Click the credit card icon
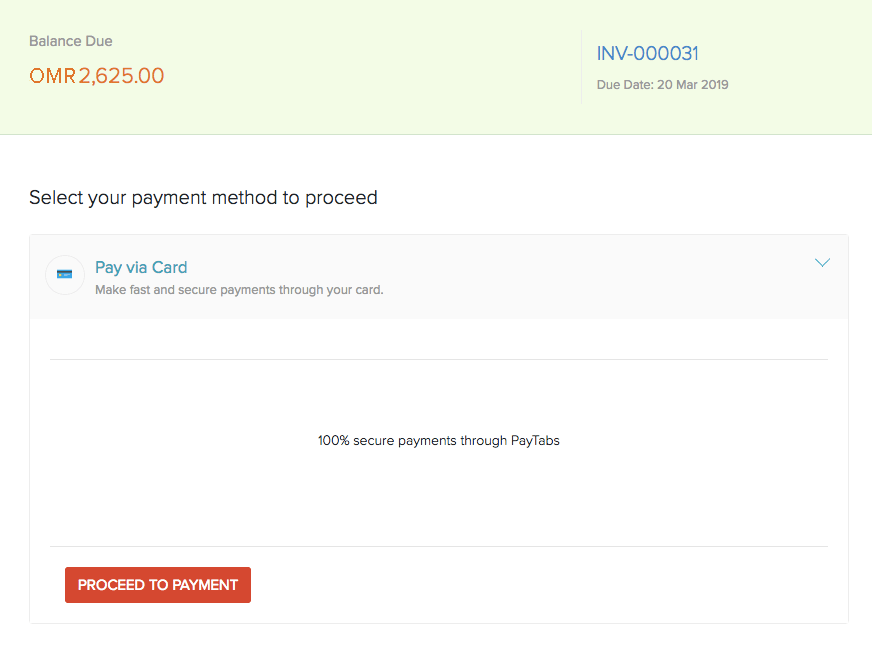The image size is (872, 650). (x=65, y=275)
